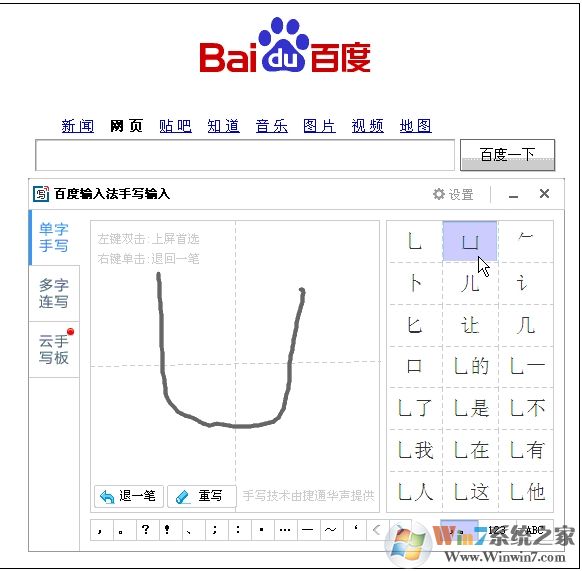This screenshot has height=571, width=582.
Task: Insert the ellipsis … key
Action: click(285, 530)
